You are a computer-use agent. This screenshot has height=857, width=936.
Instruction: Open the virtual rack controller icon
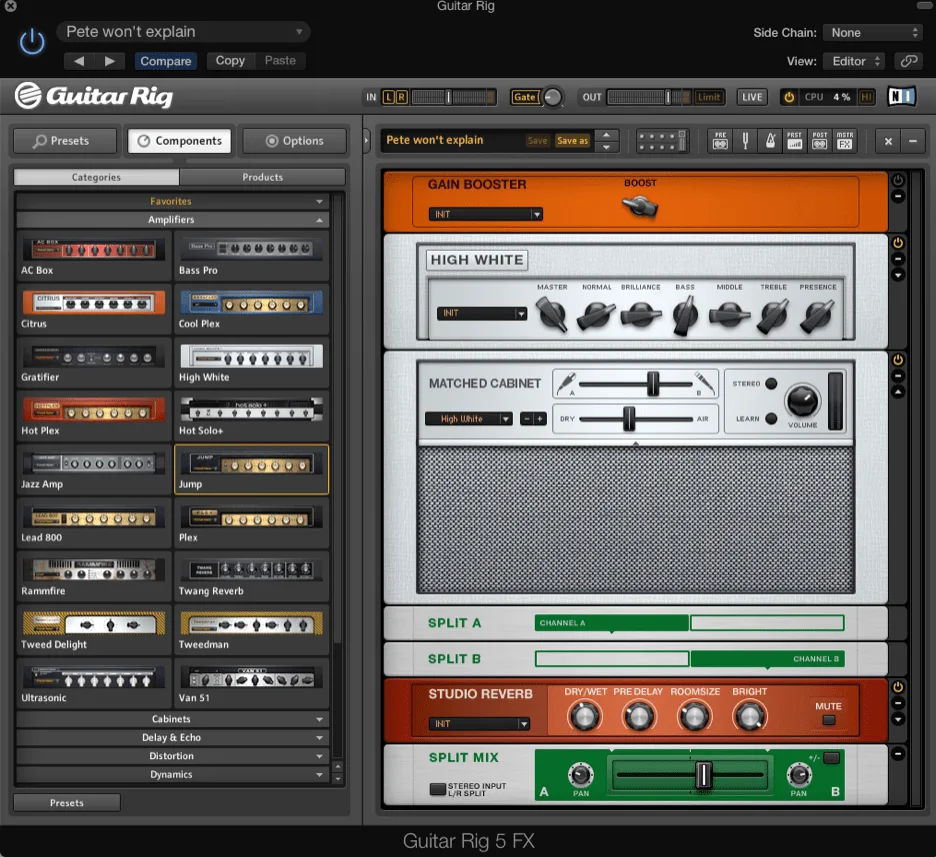pyautogui.click(x=662, y=141)
